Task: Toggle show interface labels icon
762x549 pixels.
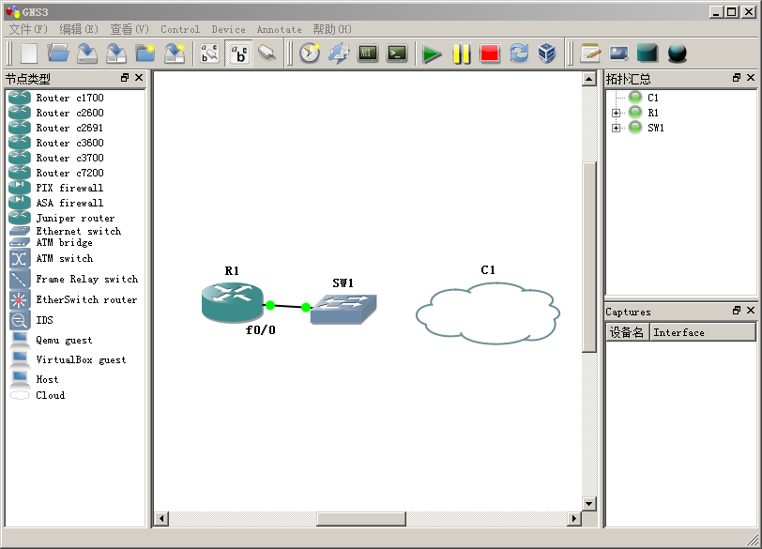Action: click(209, 53)
